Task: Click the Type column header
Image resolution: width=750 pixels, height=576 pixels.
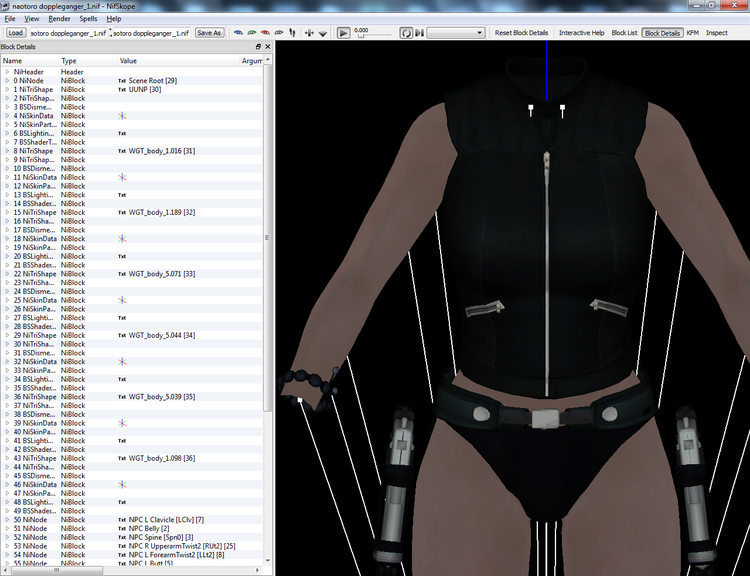Action: pos(88,61)
